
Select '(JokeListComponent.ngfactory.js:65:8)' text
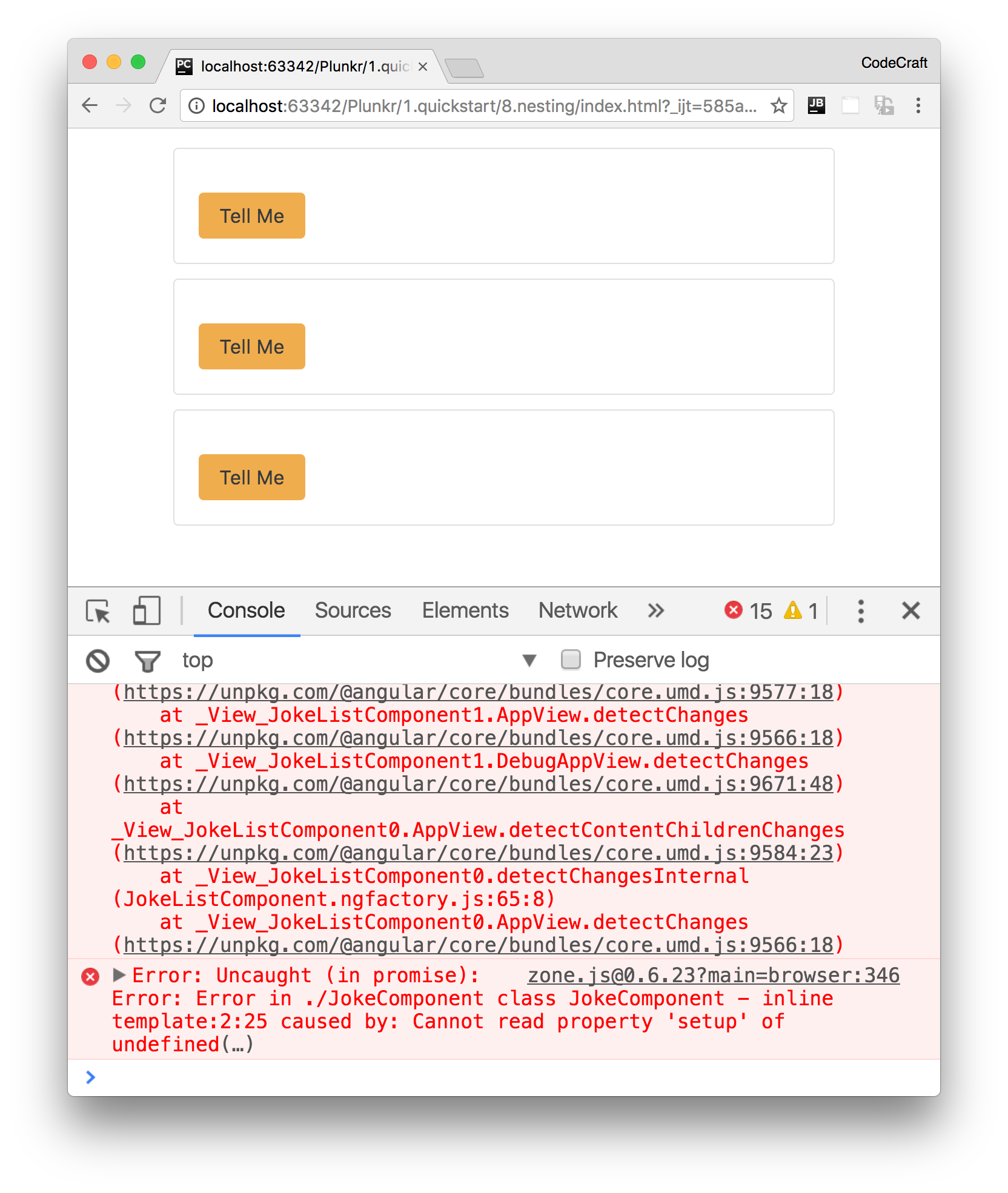point(334,899)
